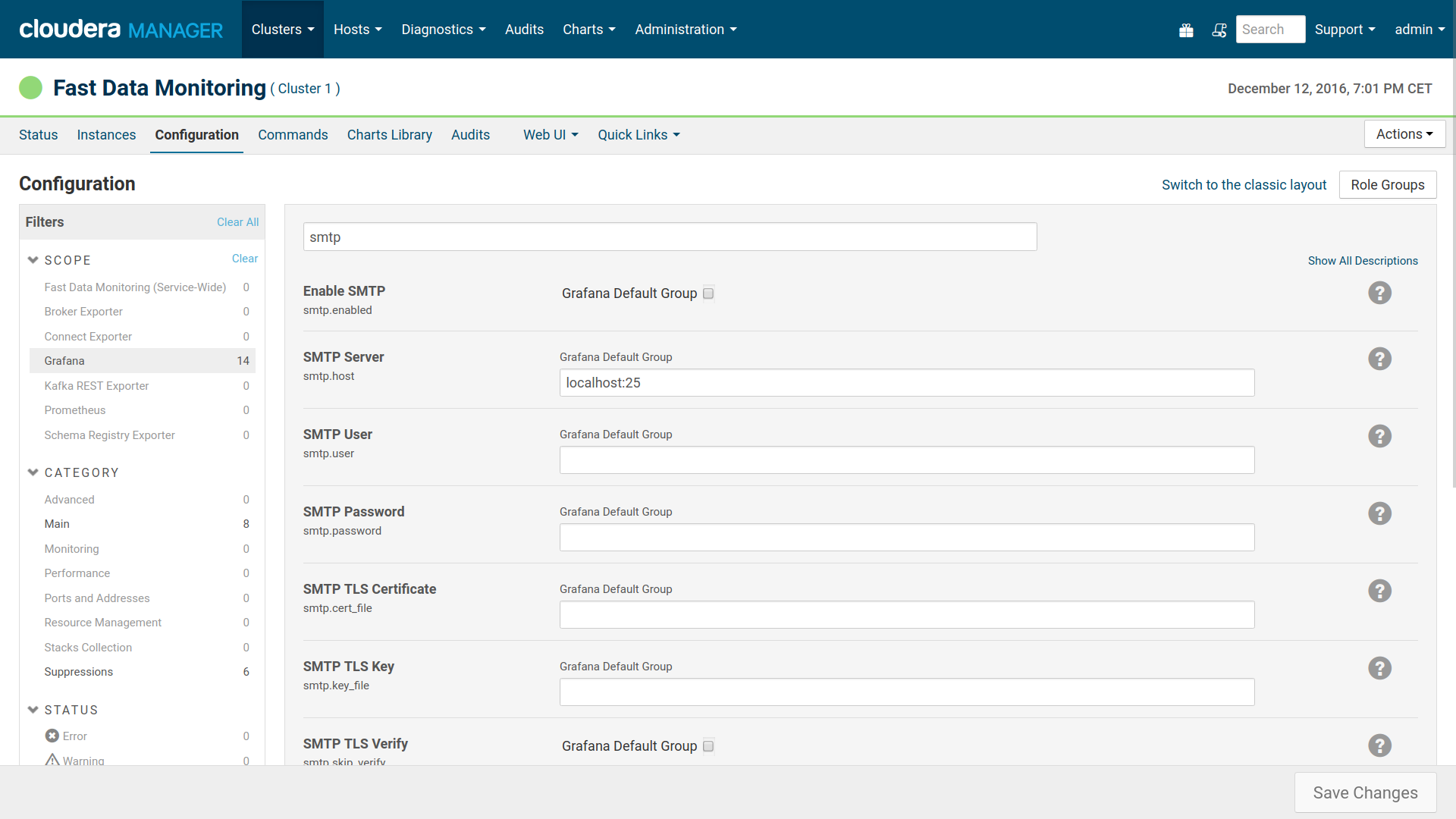Open help for SMTP TLS Key

click(x=1379, y=668)
